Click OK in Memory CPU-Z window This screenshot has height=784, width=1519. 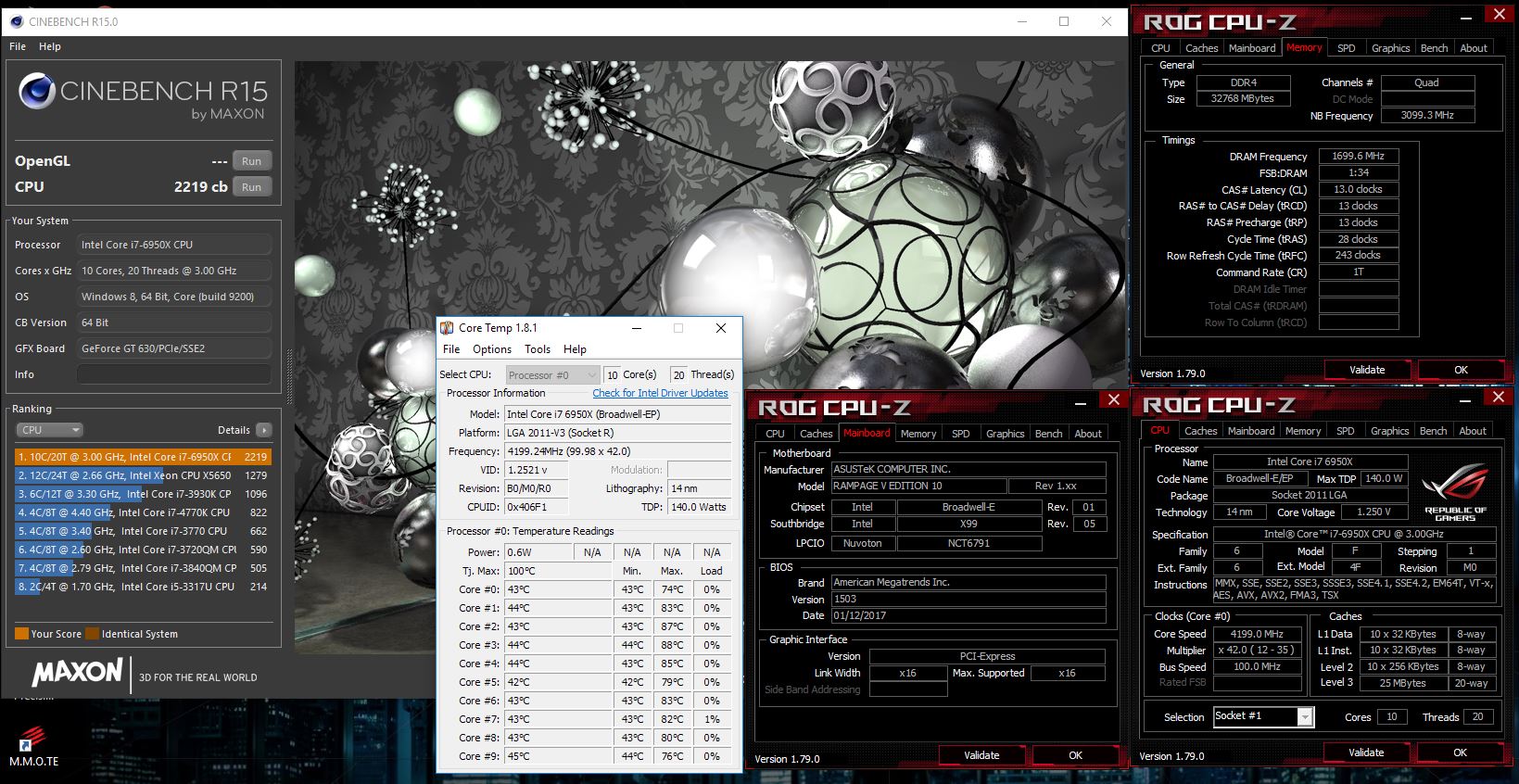pos(1461,370)
